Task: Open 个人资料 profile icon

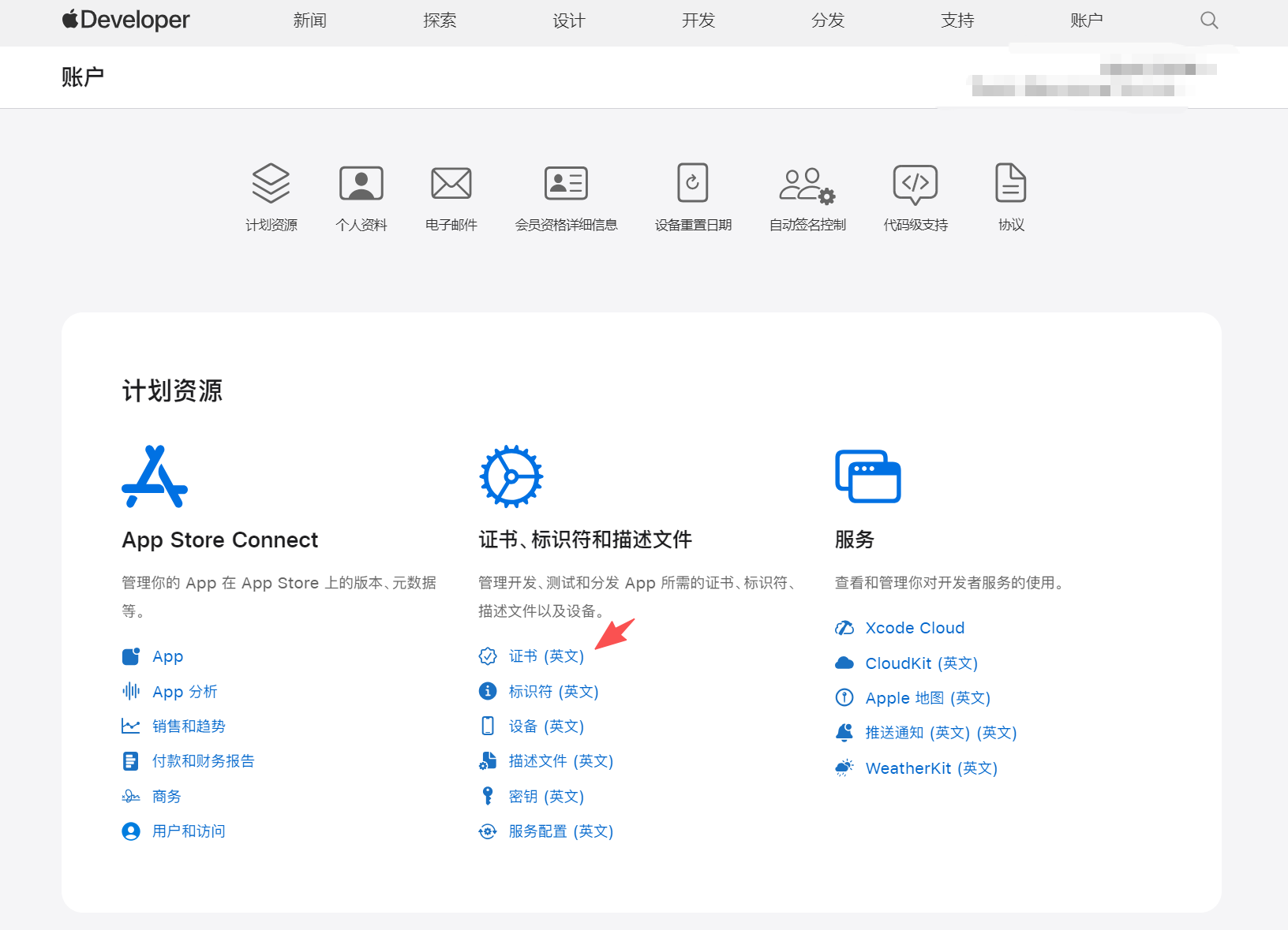Action: (361, 183)
